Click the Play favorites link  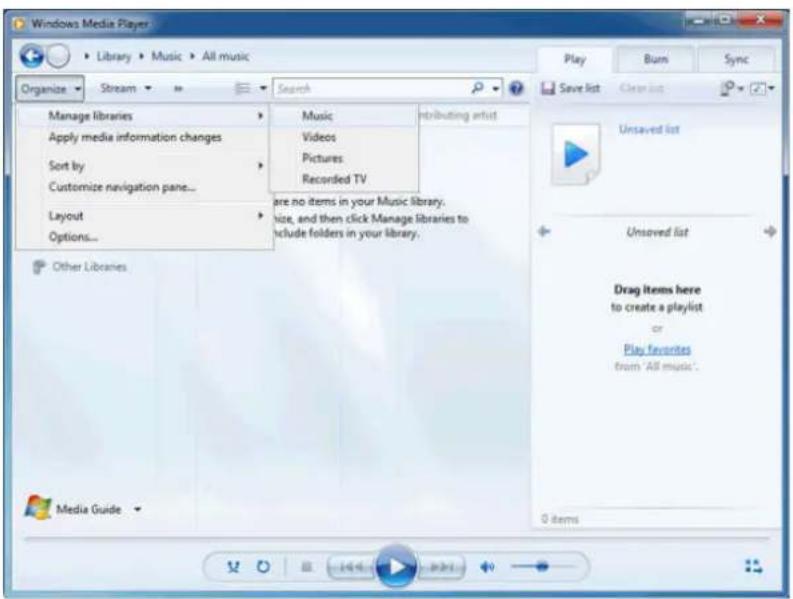click(x=657, y=349)
